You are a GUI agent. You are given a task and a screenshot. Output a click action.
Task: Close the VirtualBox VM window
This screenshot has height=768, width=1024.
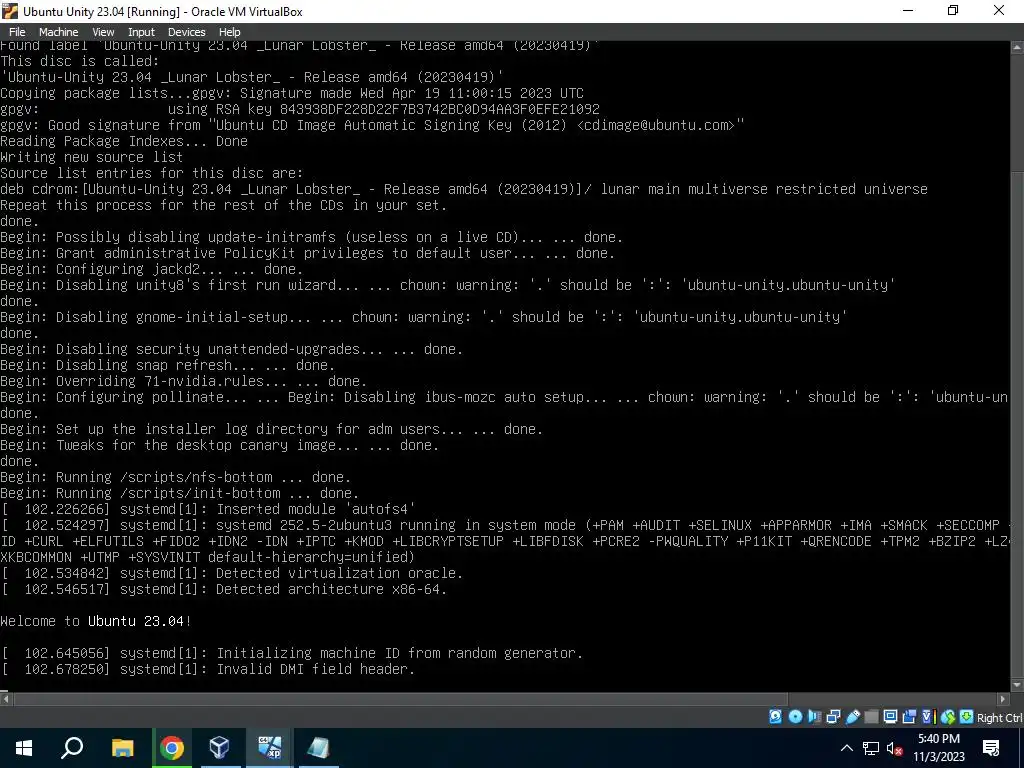(x=999, y=10)
